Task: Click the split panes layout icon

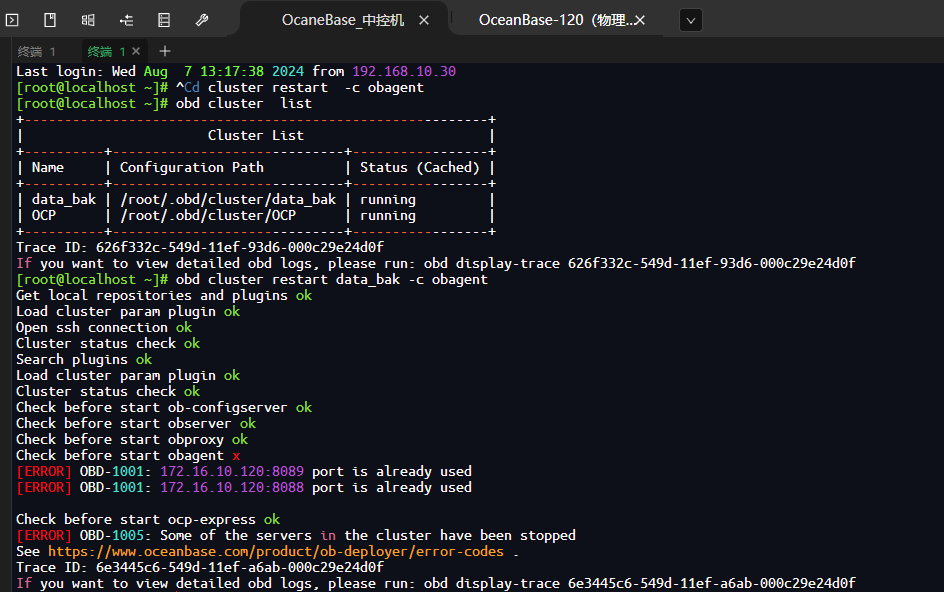Action: 88,20
